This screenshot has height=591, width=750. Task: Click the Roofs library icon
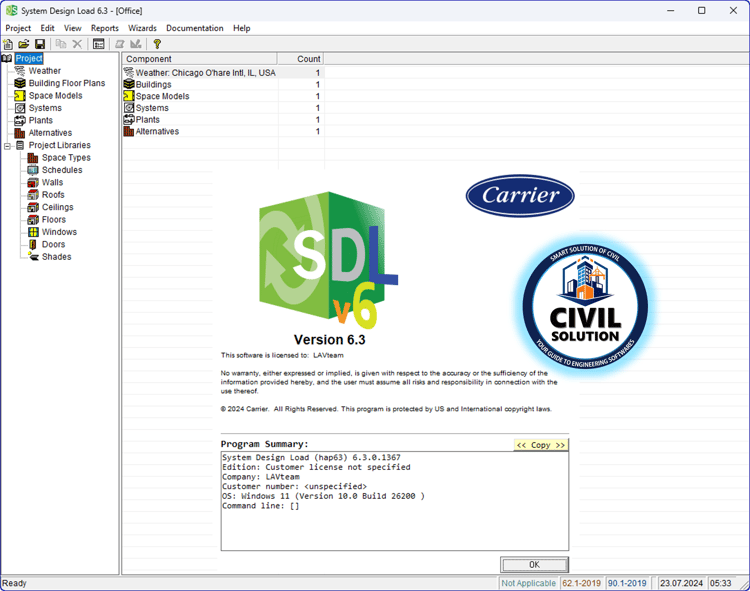pos(33,195)
